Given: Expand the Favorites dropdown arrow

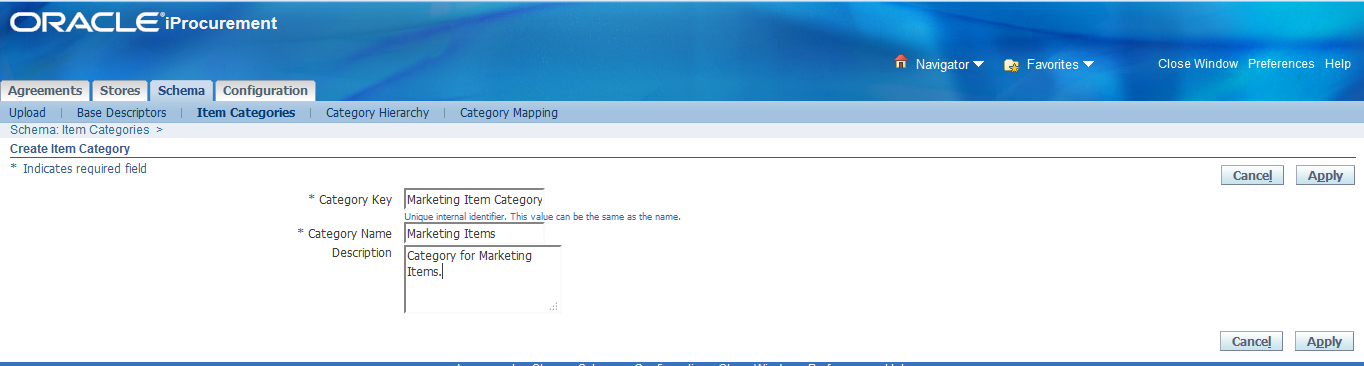Looking at the screenshot, I should point(1088,64).
